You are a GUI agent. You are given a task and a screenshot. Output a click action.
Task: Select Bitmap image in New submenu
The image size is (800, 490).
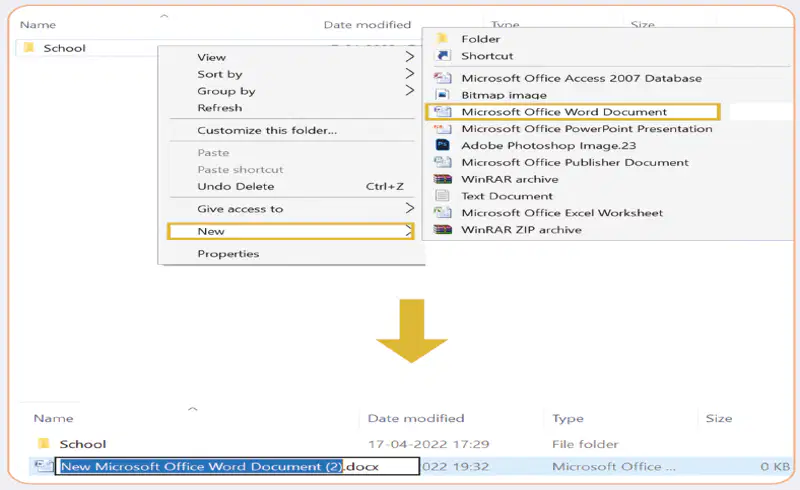pos(504,95)
